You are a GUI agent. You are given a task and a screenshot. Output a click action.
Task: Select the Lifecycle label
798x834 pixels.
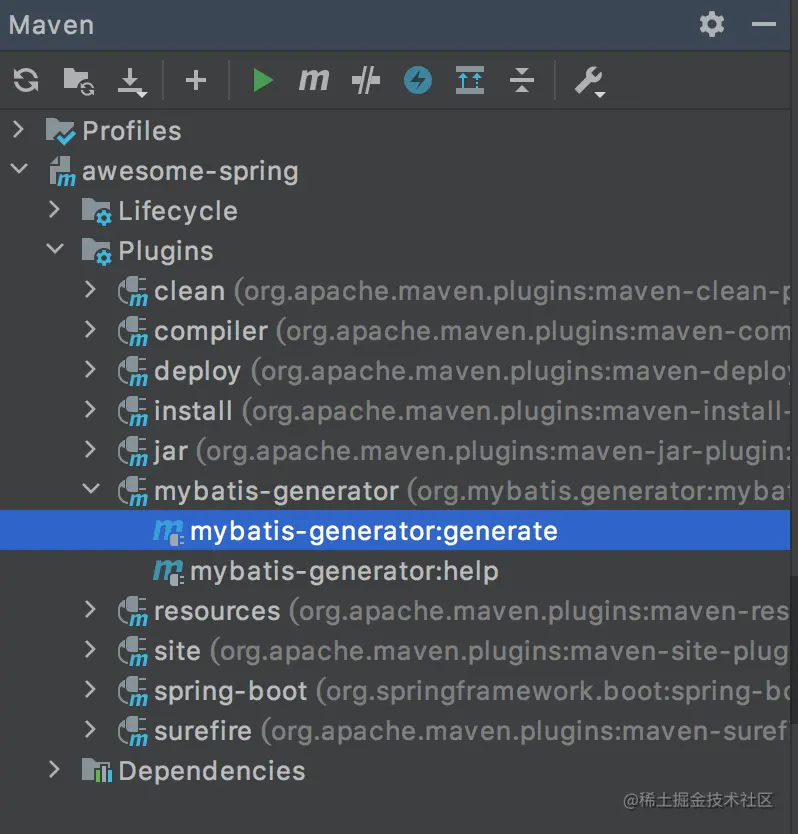(178, 211)
